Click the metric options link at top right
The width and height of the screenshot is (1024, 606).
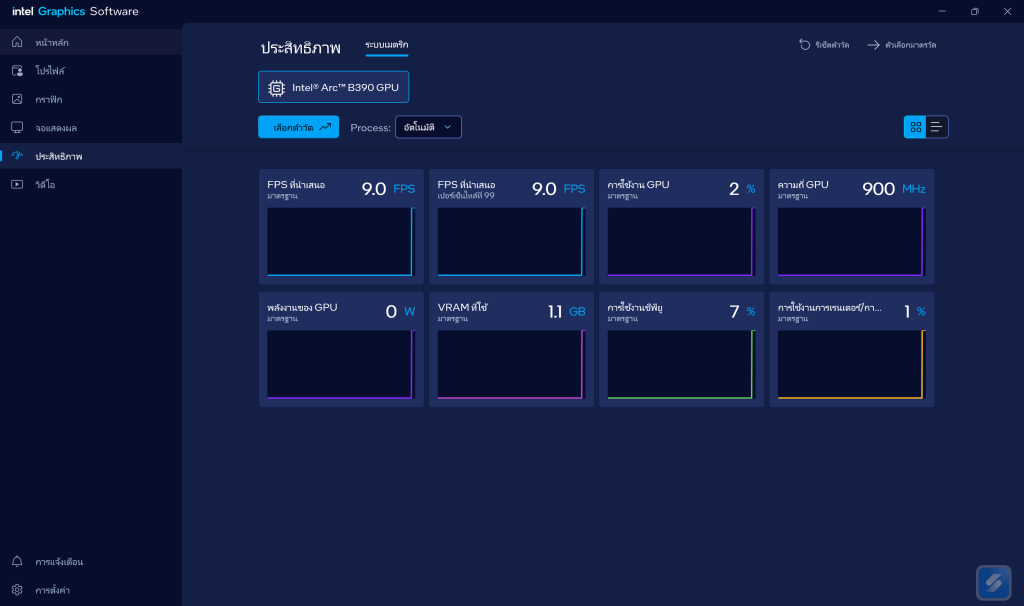902,45
